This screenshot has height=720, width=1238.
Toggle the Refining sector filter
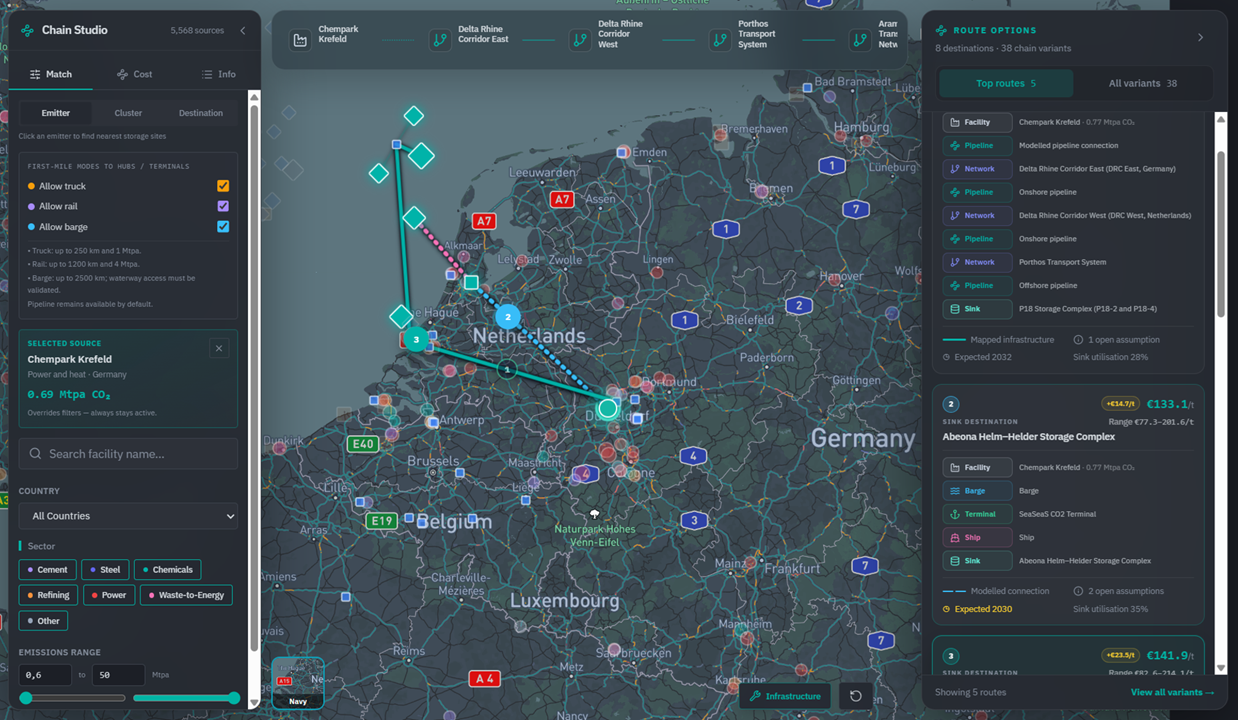pyautogui.click(x=48, y=595)
